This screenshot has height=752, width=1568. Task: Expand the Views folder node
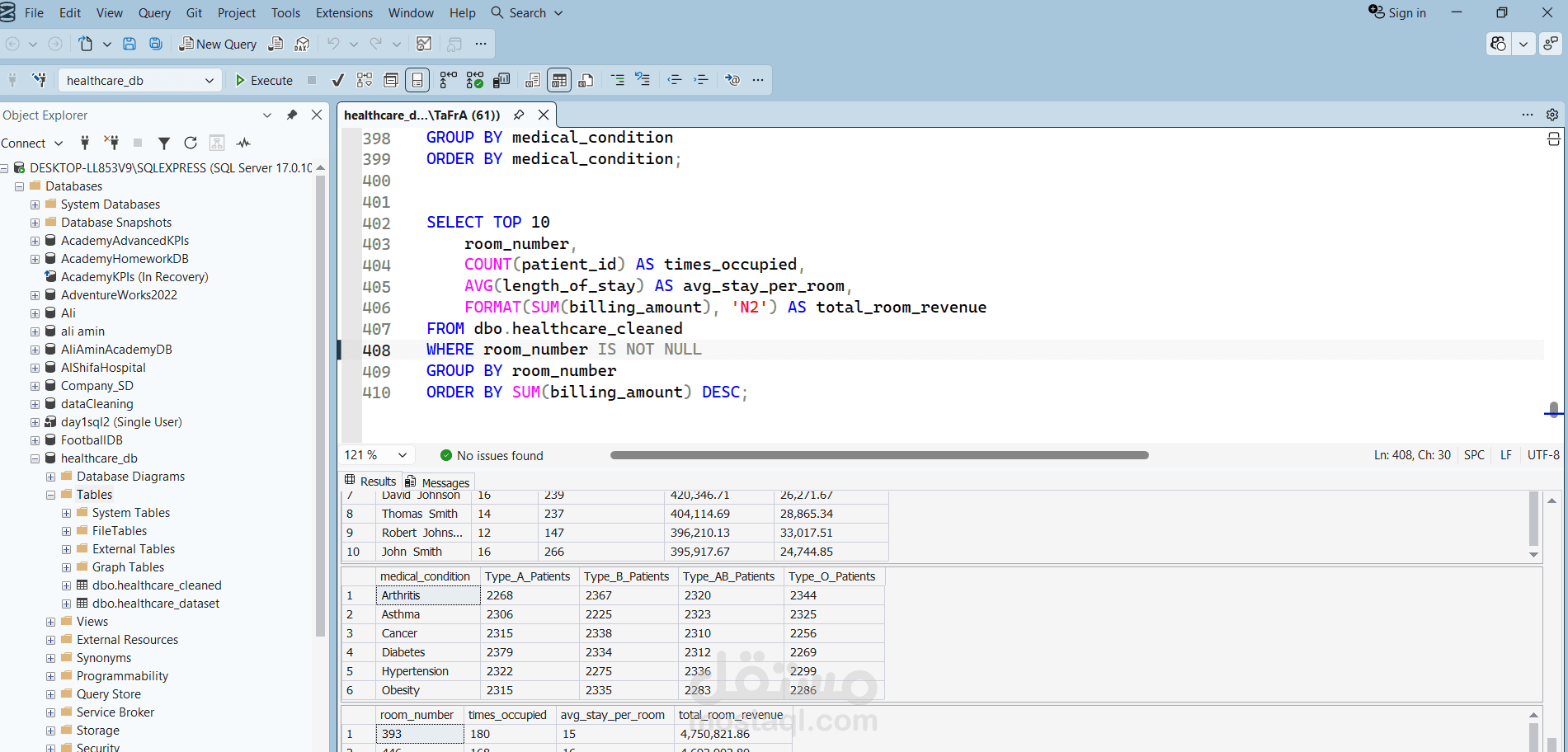[50, 622]
